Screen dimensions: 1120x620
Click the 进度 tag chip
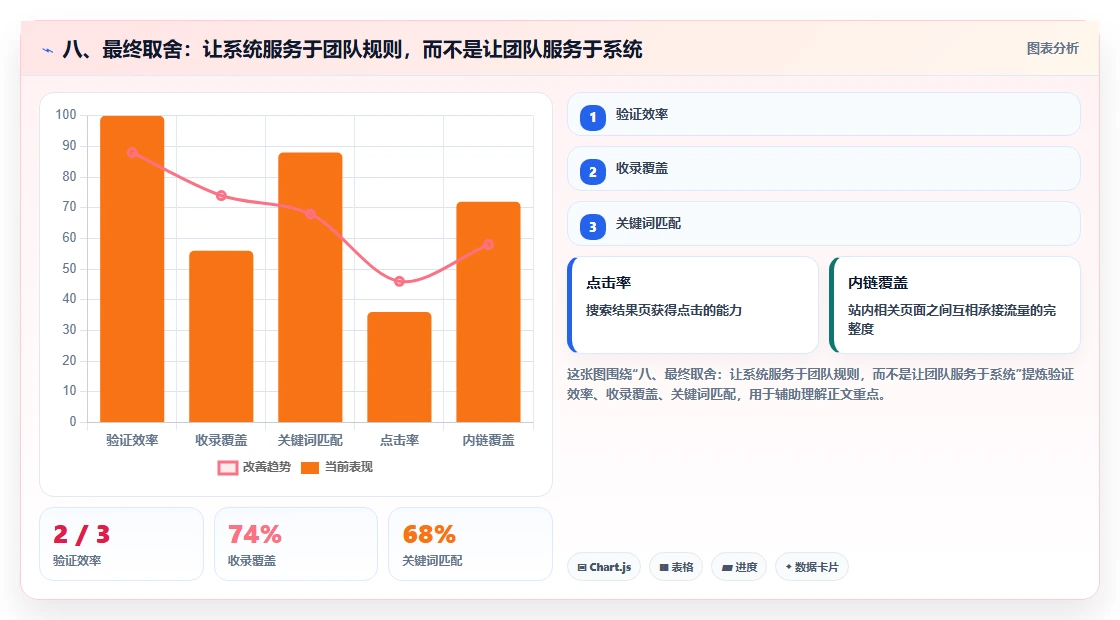coord(739,567)
